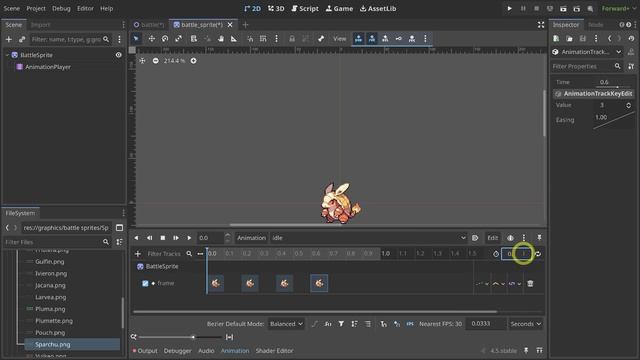Activate the Rotate Mode tool
640x360 pixels.
tap(165, 39)
